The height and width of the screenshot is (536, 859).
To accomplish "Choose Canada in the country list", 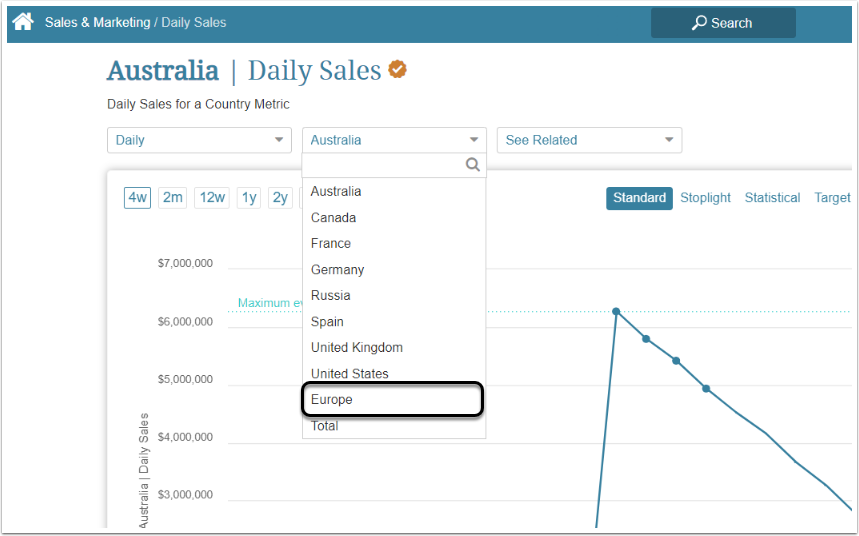I will [334, 218].
